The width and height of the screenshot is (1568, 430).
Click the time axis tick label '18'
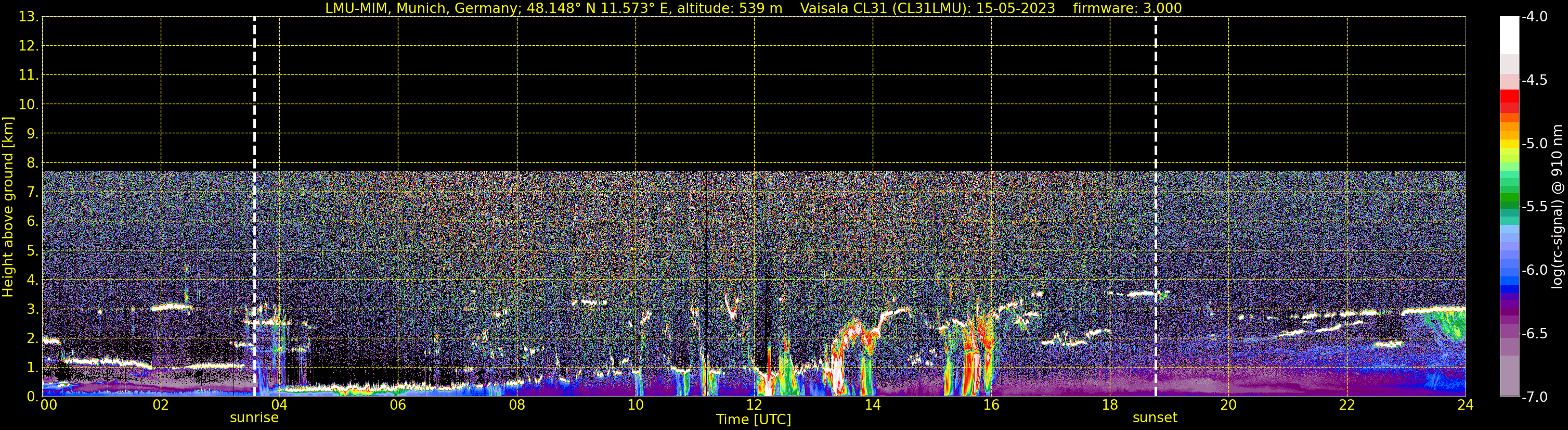click(1110, 406)
